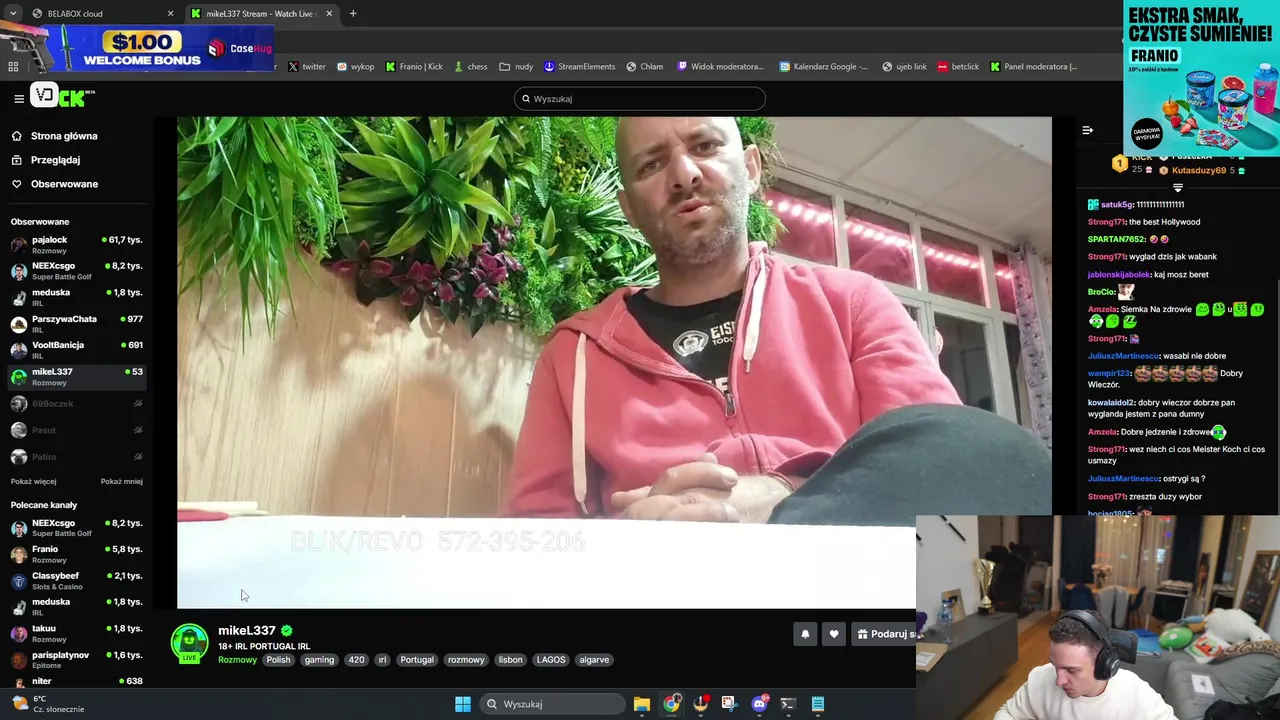Open browser apps grid icon
This screenshot has width=1280, height=720.
pyautogui.click(x=13, y=67)
